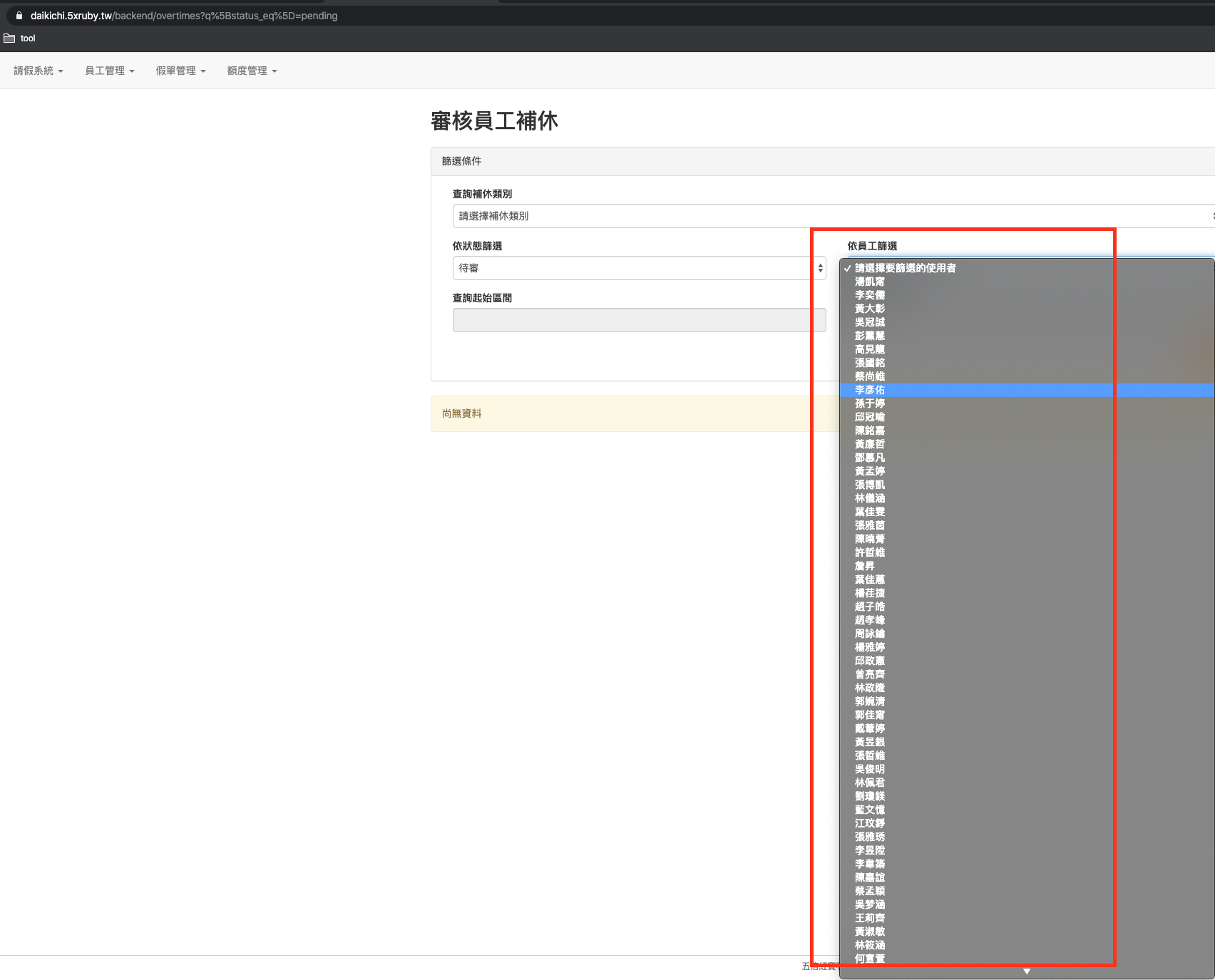This screenshot has height=980, width=1215.
Task: Select highlighted employee 李彥佑
Action: pyautogui.click(x=1027, y=390)
